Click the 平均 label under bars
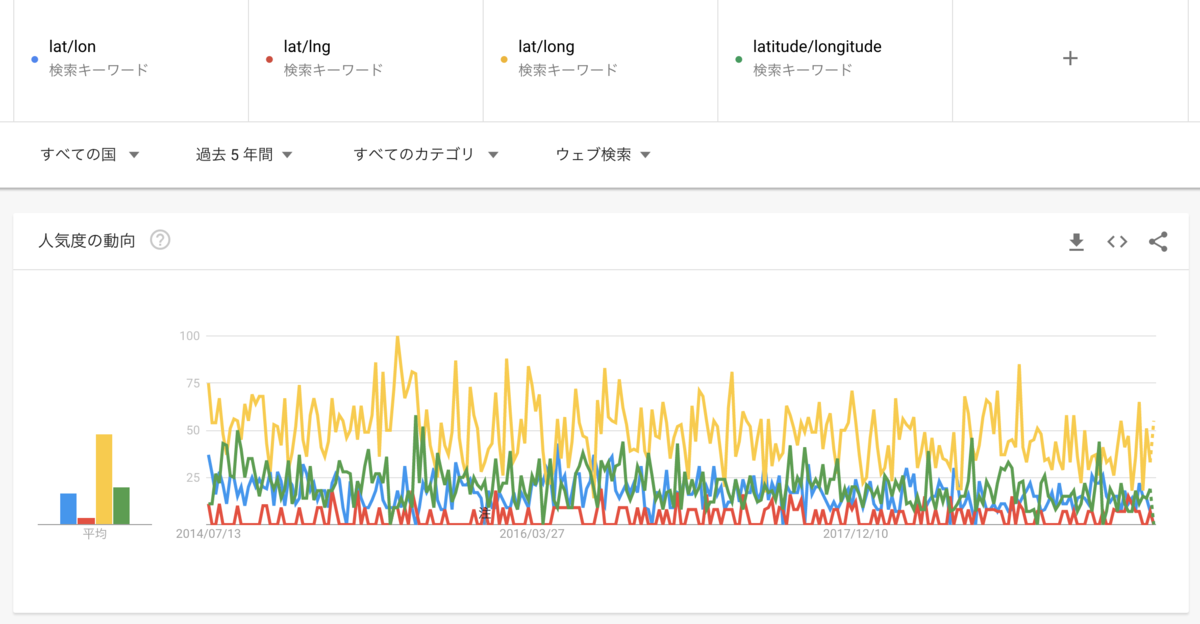 point(95,534)
